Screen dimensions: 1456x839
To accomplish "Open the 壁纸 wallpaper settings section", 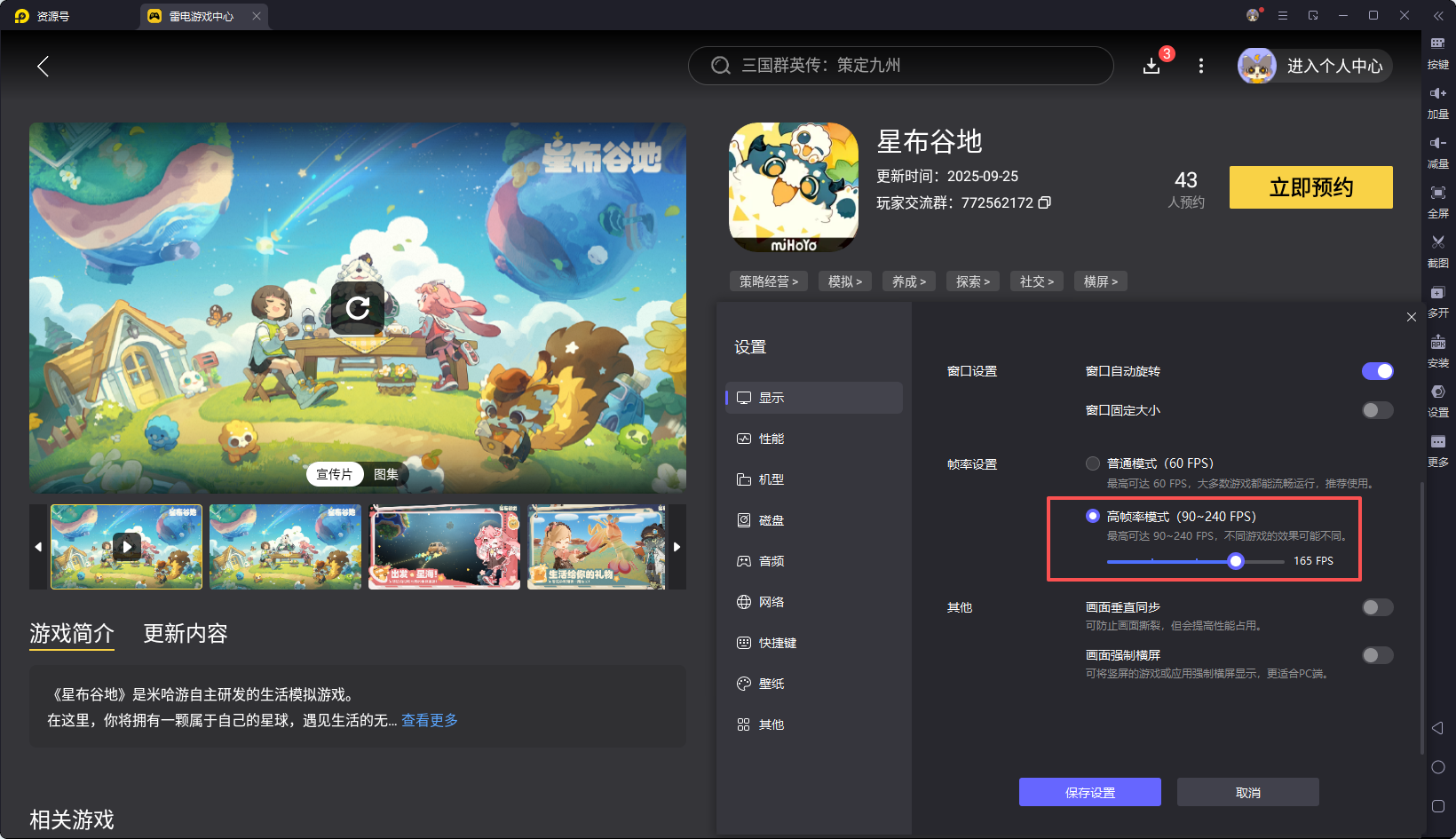I will click(x=771, y=683).
